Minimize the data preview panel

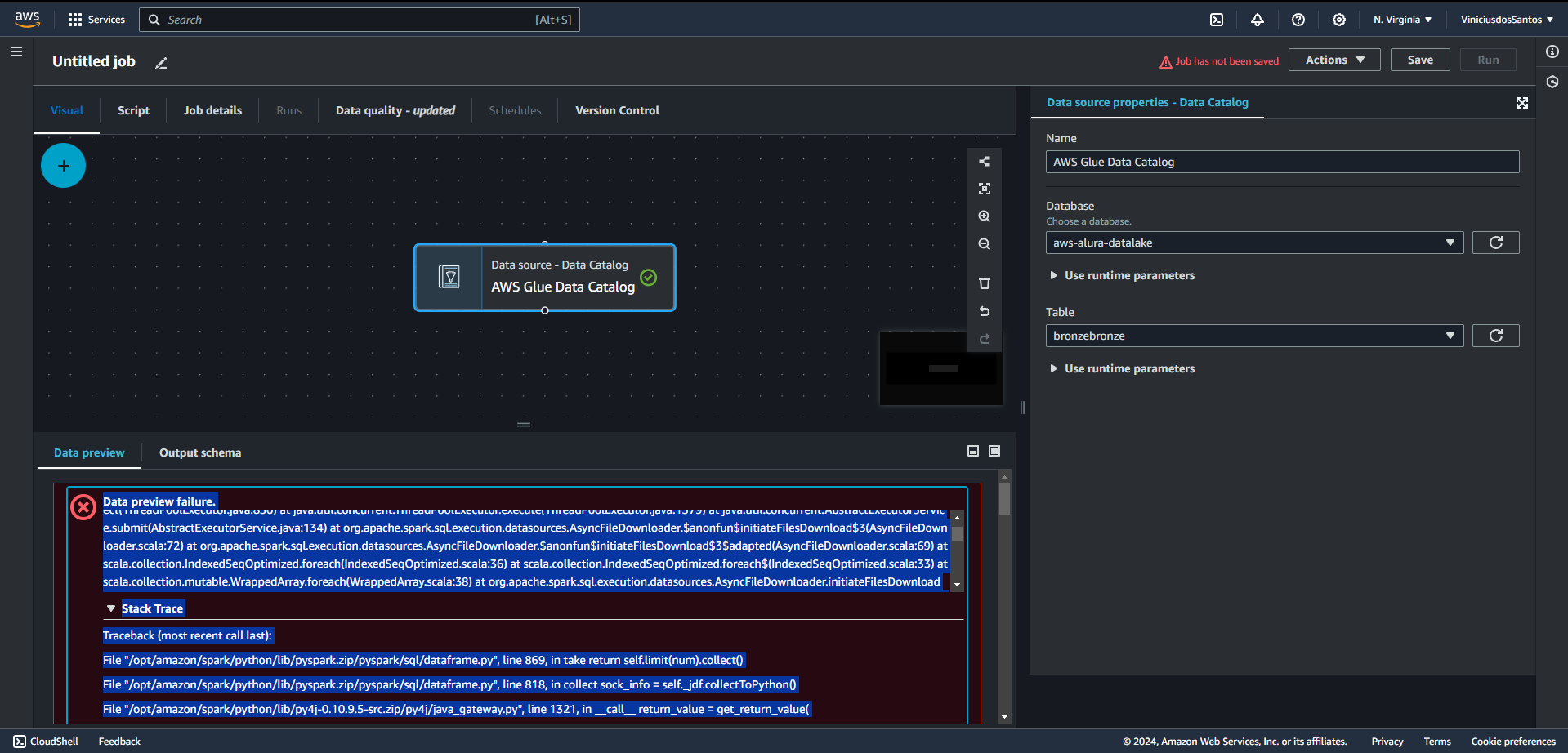click(x=973, y=451)
